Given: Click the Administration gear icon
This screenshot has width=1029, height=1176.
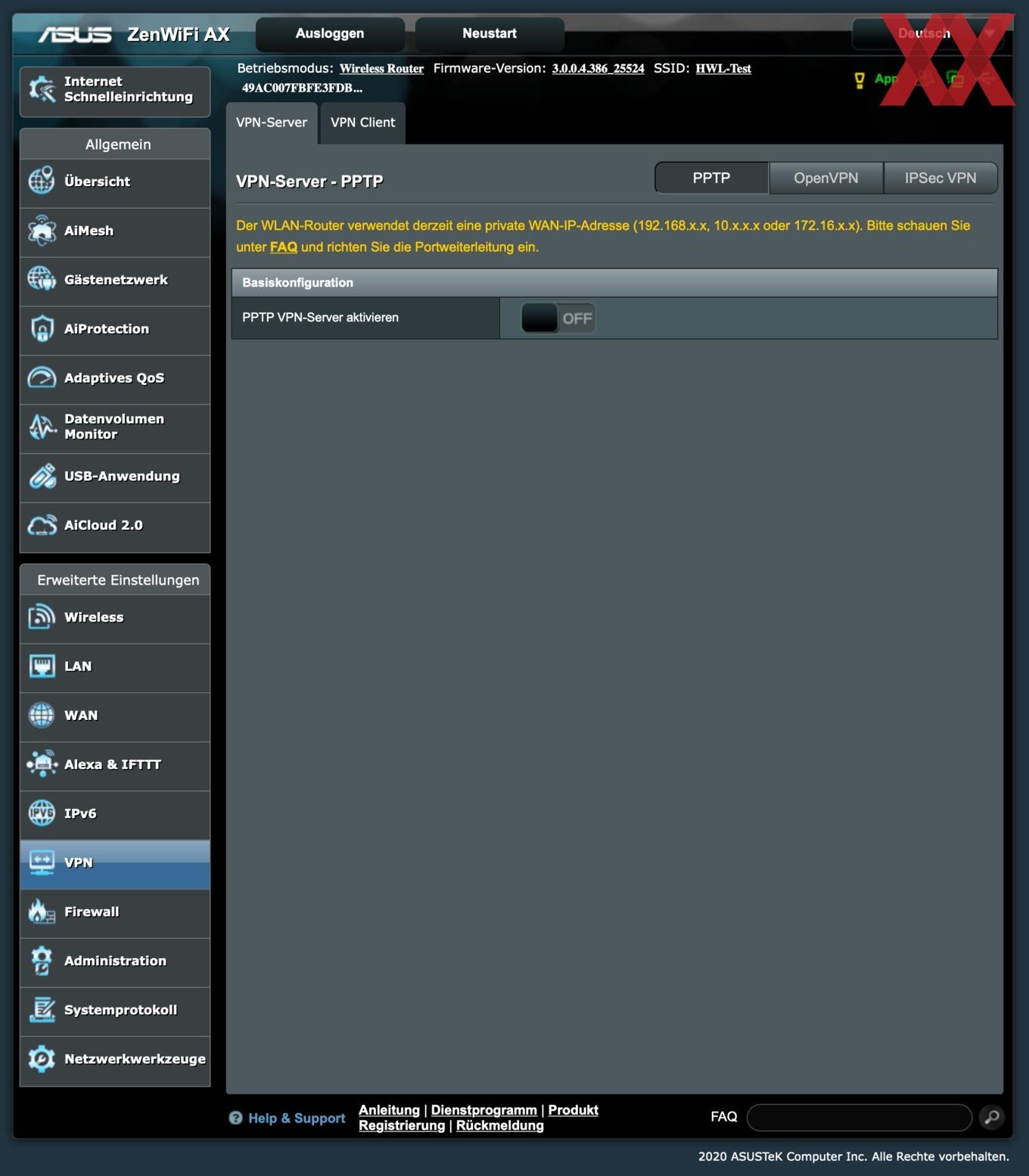Looking at the screenshot, I should click(42, 960).
